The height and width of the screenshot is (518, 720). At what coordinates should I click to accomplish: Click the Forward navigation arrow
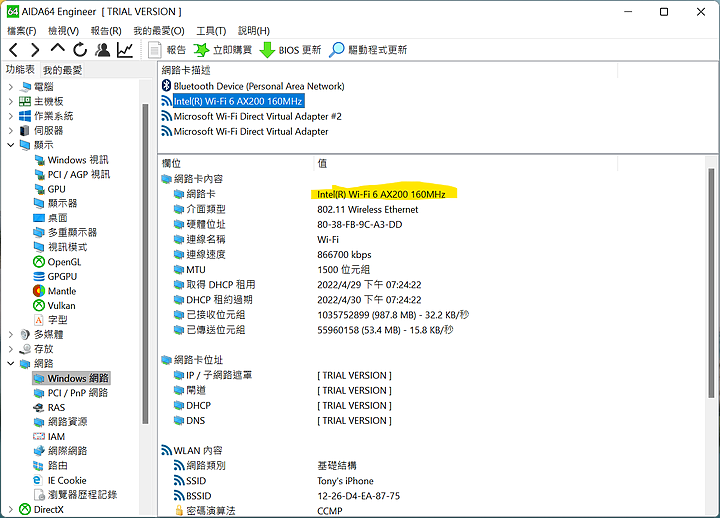[x=35, y=50]
